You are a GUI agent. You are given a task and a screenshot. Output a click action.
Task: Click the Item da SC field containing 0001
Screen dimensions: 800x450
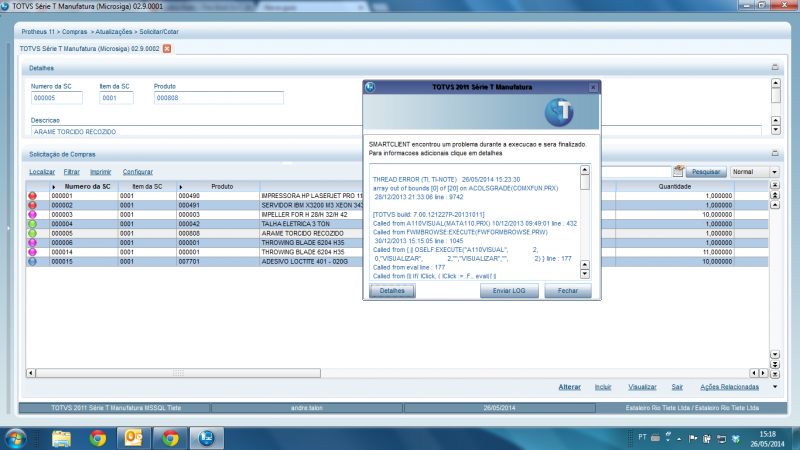[x=116, y=98]
